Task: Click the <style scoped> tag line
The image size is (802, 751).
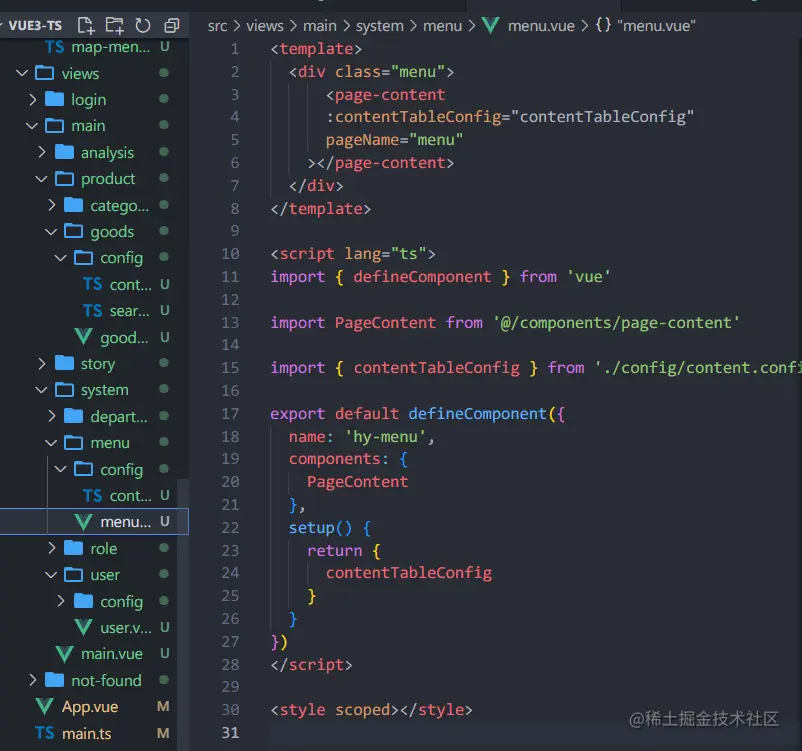Action: point(371,710)
